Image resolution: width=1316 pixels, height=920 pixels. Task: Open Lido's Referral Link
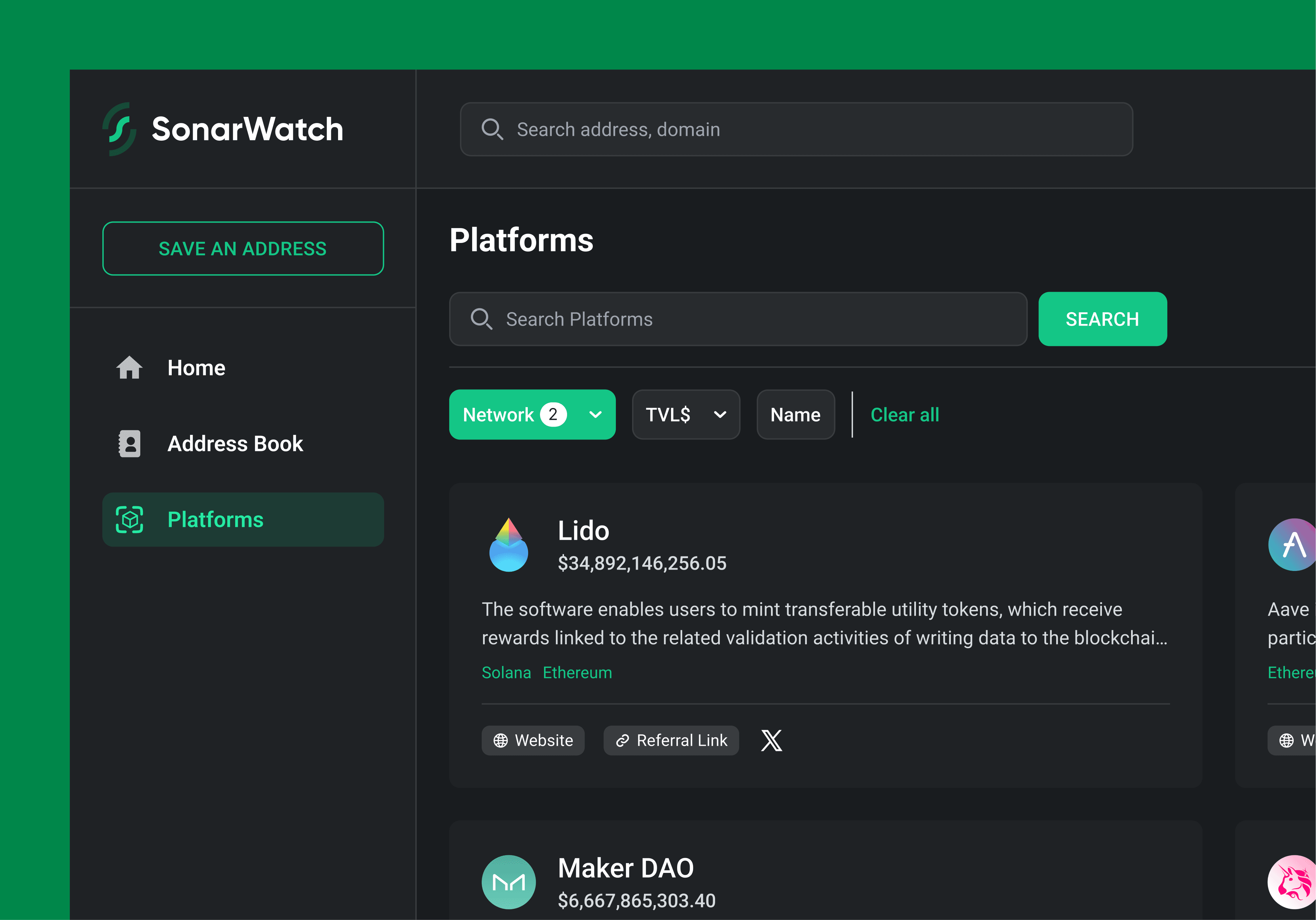click(671, 741)
